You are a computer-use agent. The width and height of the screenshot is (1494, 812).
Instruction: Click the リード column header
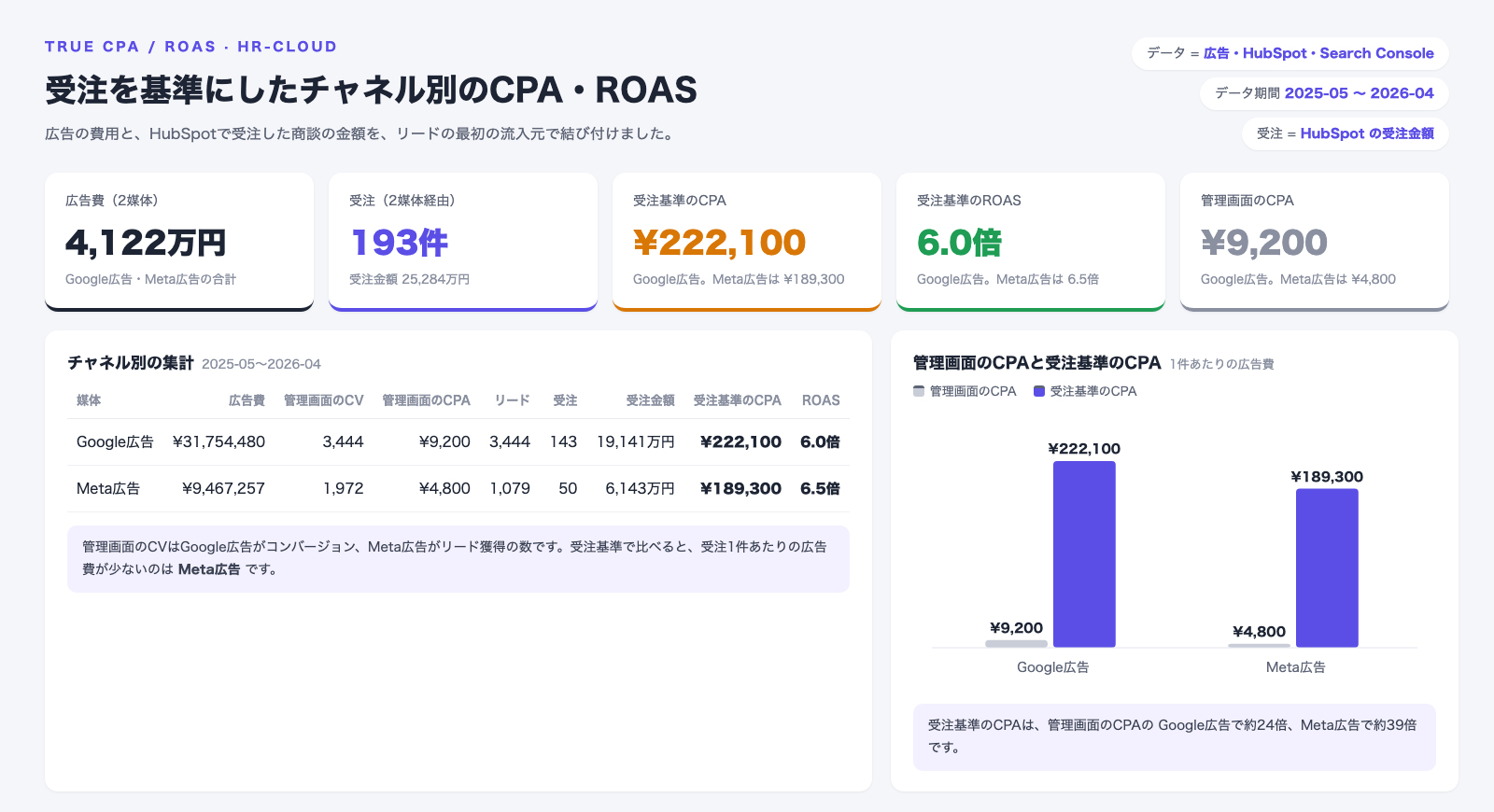point(512,400)
